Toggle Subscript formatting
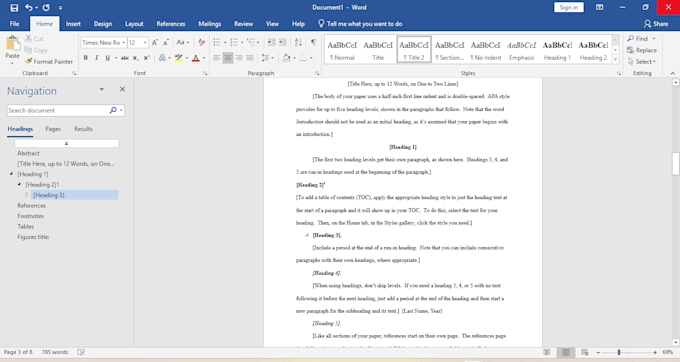Viewport: 680px width, 362px height. pyautogui.click(x=136, y=58)
